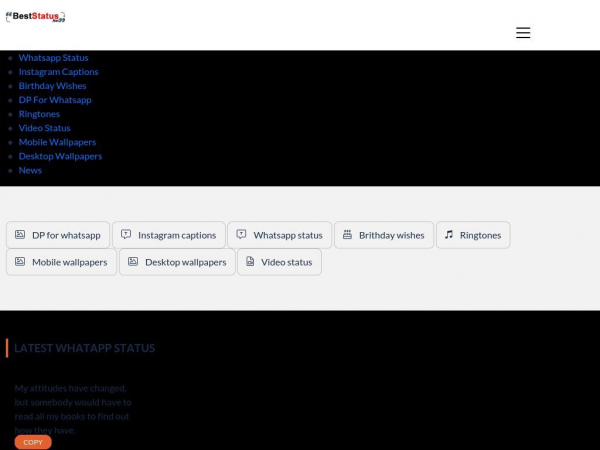This screenshot has width=600, height=450.
Task: Click the orange COPY button
Action: [33, 442]
